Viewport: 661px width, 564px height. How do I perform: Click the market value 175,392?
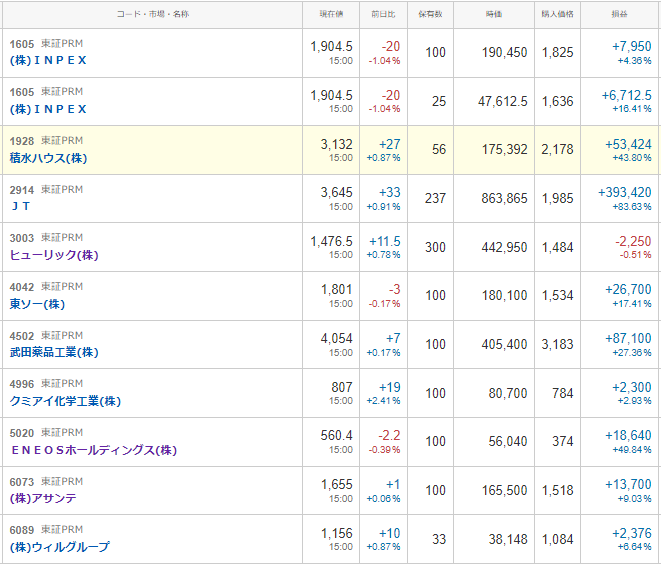(505, 150)
